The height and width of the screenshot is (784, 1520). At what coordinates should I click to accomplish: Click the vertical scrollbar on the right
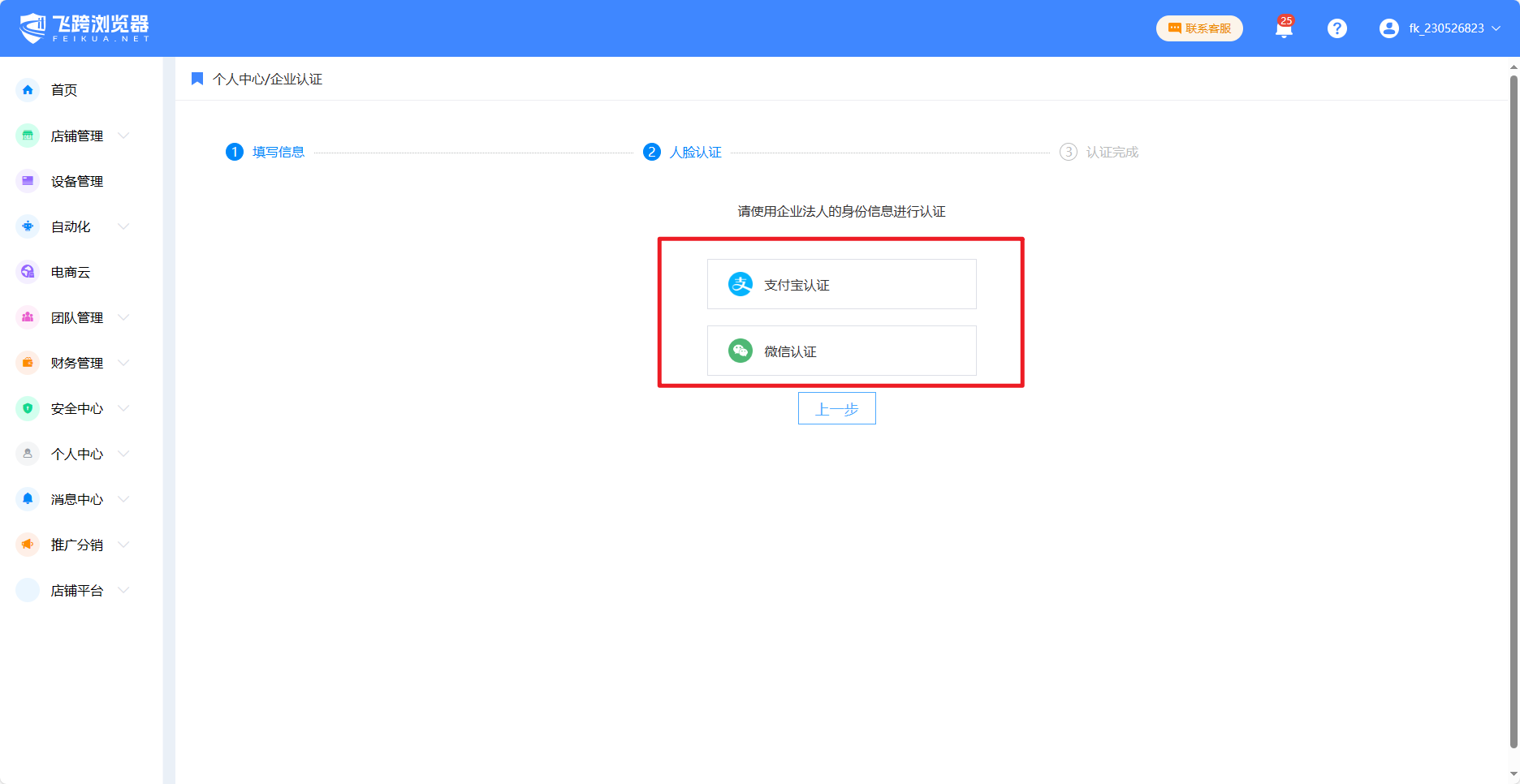point(1513,406)
